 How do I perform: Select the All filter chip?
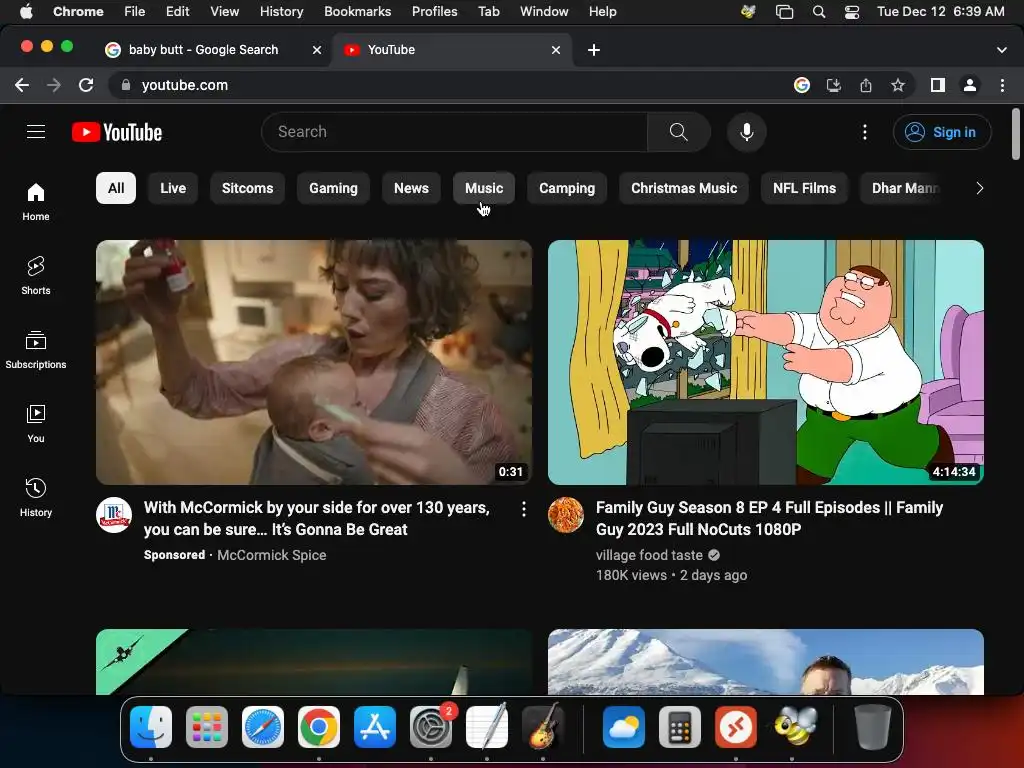(116, 188)
